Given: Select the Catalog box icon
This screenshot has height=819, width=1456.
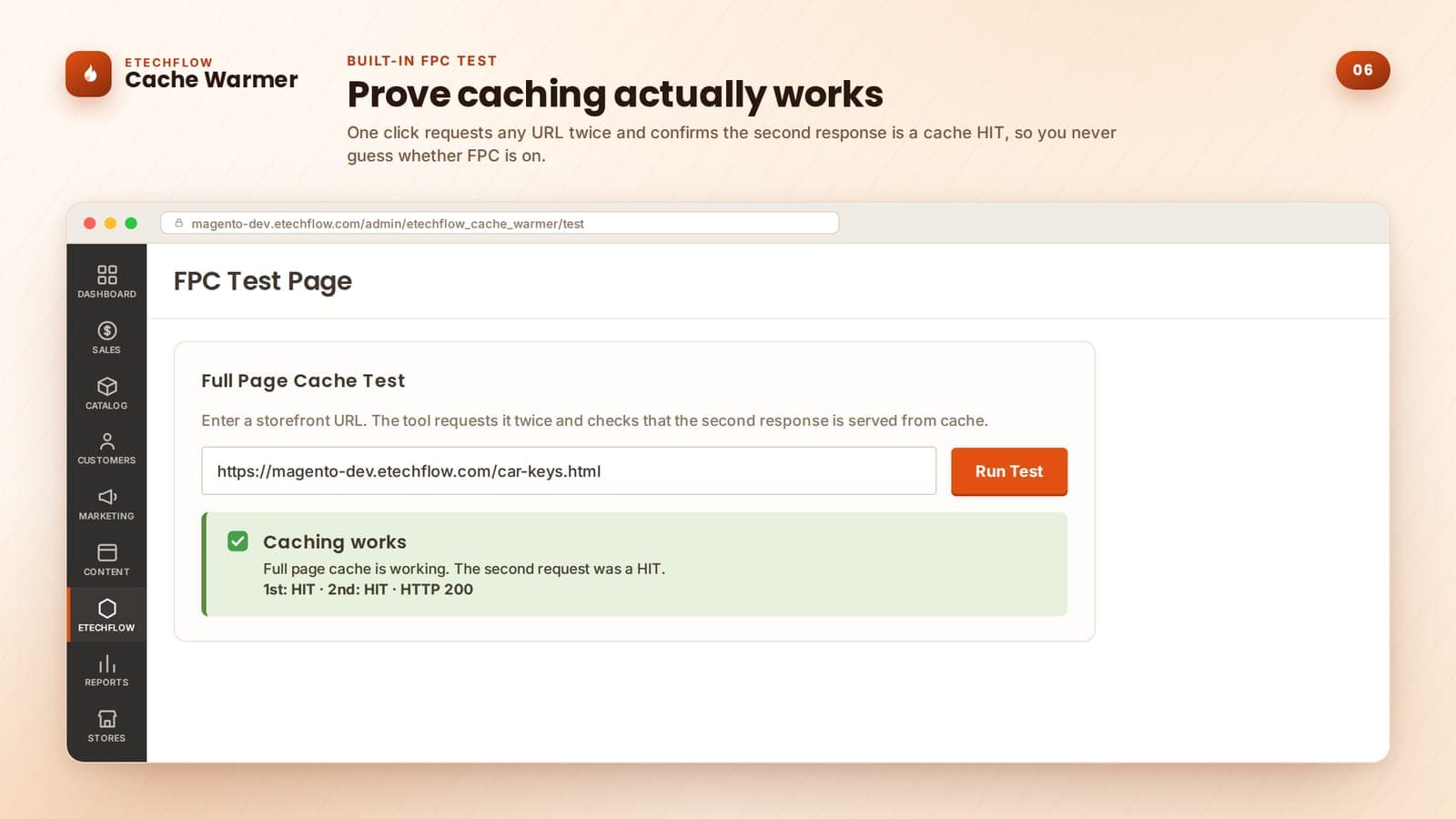Looking at the screenshot, I should (106, 387).
